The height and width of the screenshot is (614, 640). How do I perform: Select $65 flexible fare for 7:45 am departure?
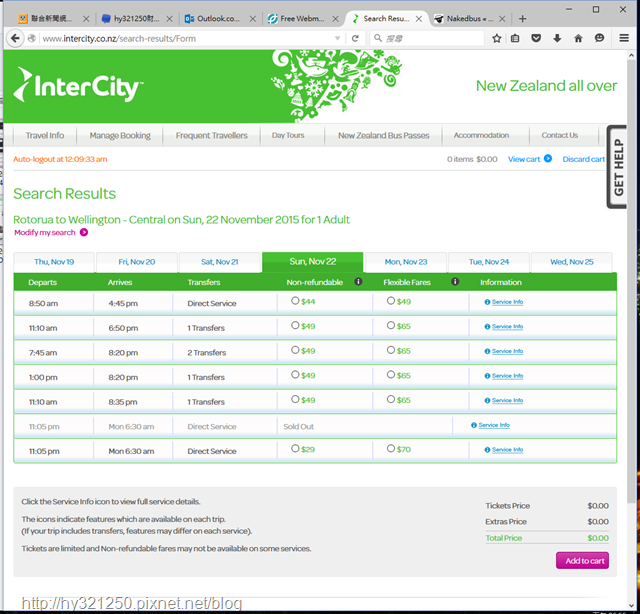(391, 350)
